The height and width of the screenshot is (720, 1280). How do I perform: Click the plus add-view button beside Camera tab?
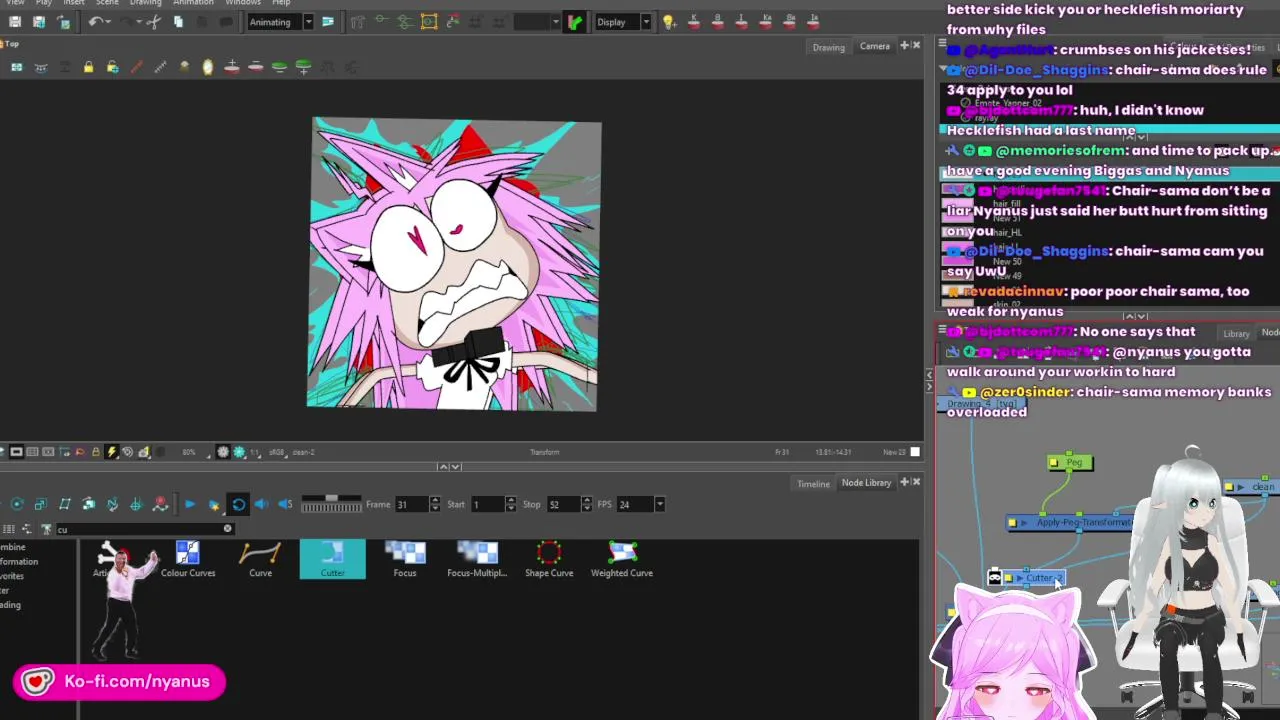(905, 46)
